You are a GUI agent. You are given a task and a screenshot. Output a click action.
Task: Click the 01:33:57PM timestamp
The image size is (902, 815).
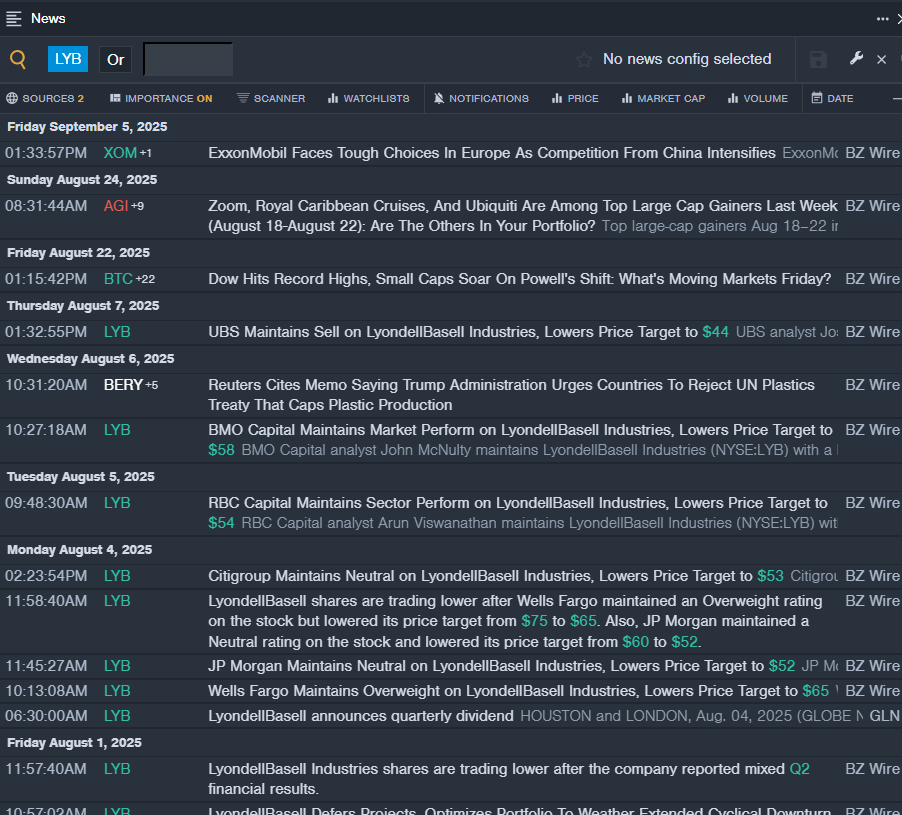[46, 153]
